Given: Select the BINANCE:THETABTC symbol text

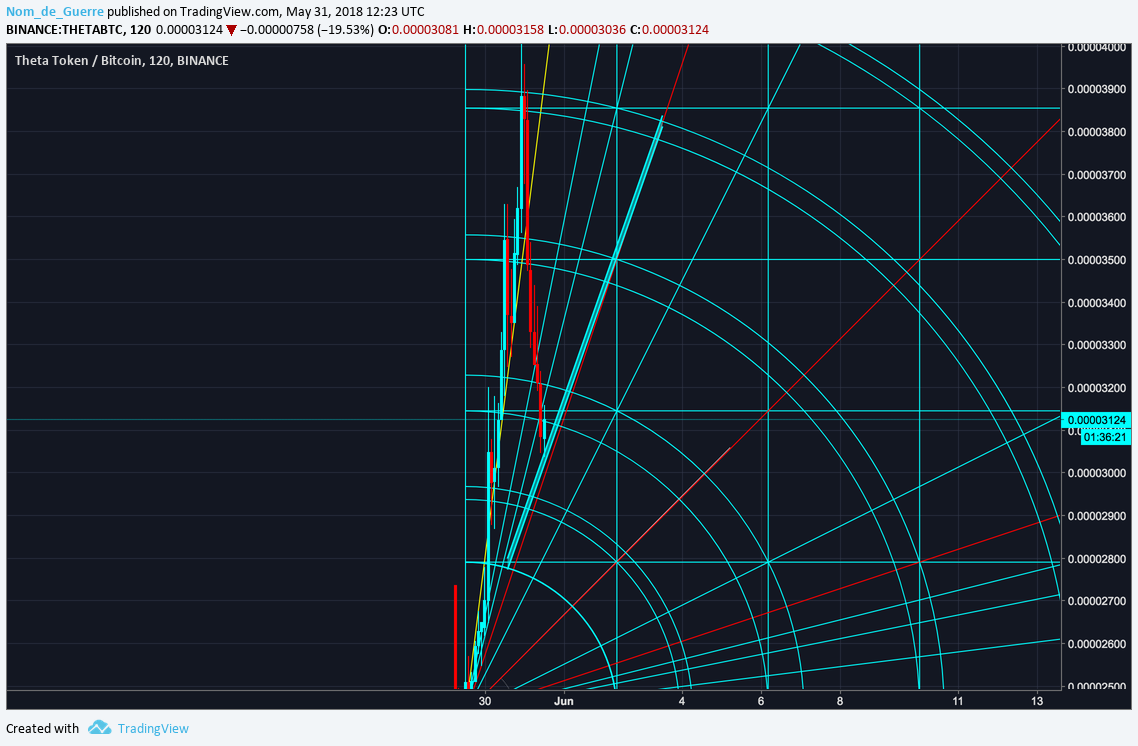Looking at the screenshot, I should [x=66, y=30].
